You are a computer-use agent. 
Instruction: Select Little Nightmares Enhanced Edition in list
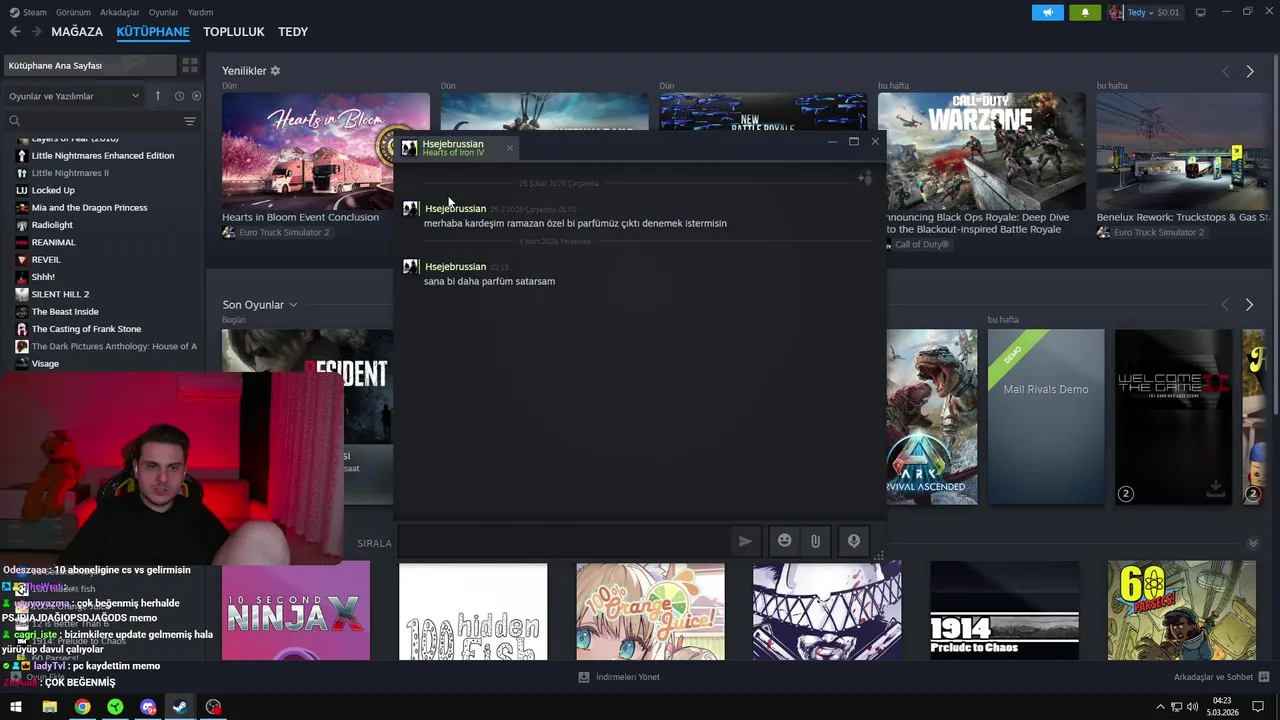(103, 155)
